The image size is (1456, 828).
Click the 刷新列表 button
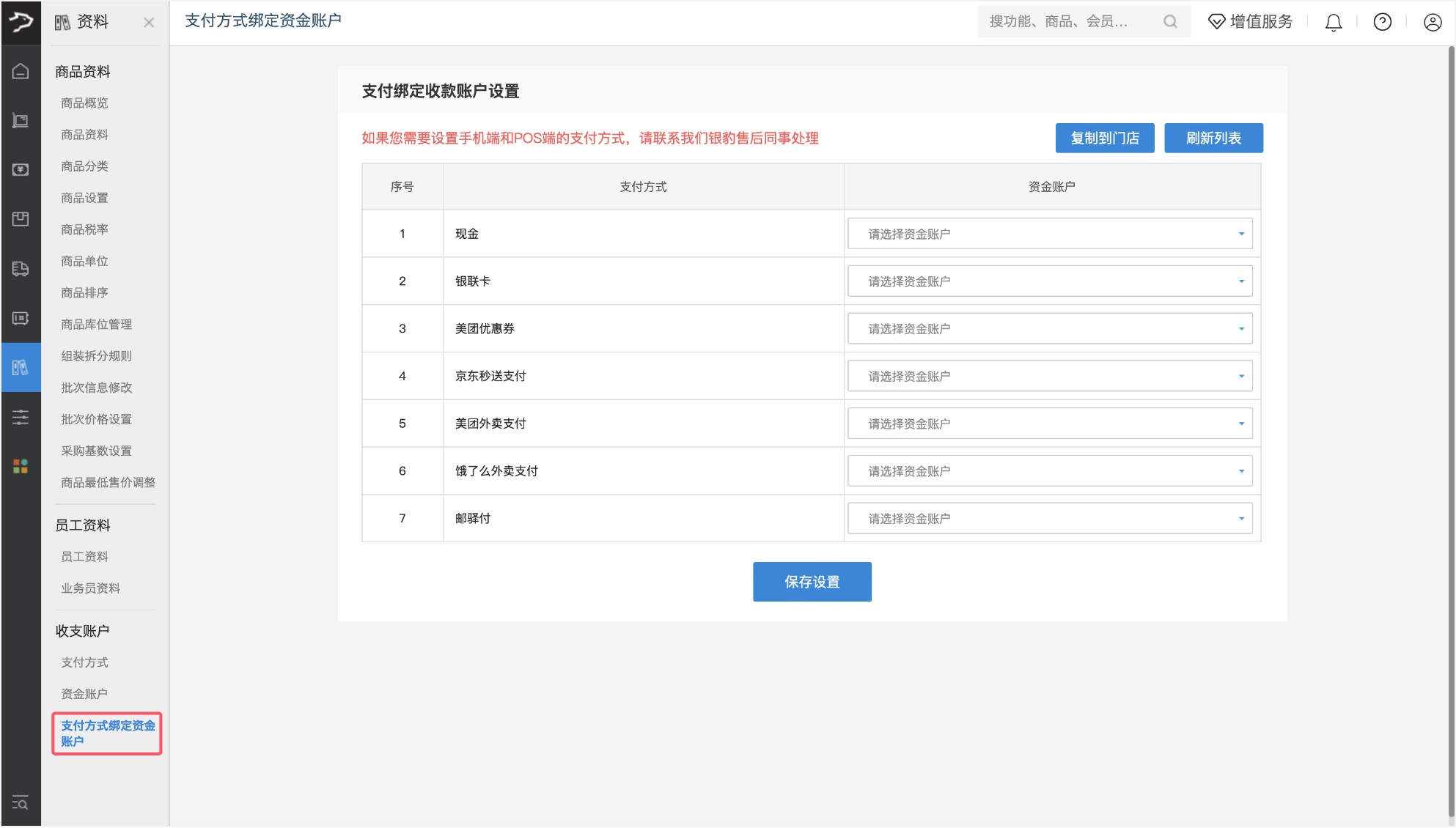pos(1213,138)
